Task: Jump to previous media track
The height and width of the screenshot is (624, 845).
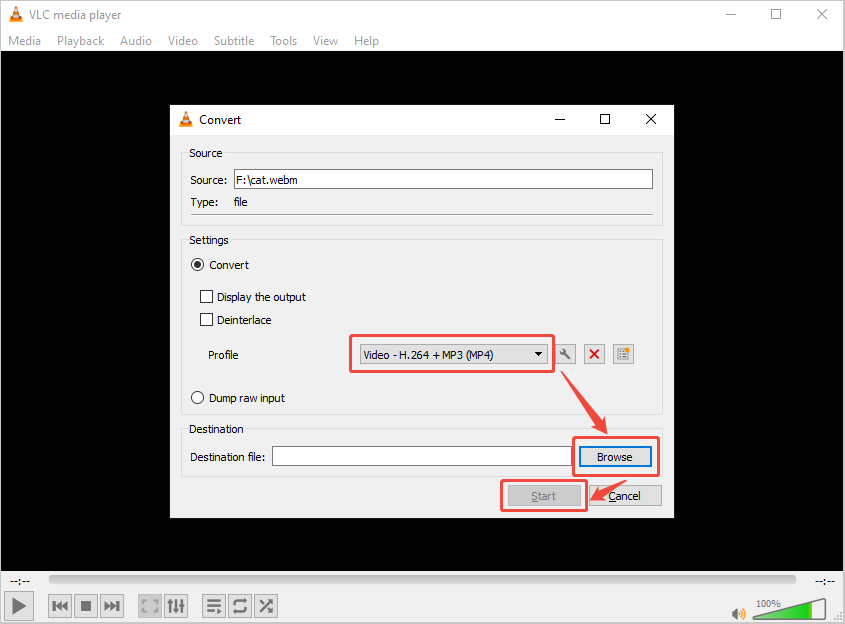Action: tap(60, 606)
